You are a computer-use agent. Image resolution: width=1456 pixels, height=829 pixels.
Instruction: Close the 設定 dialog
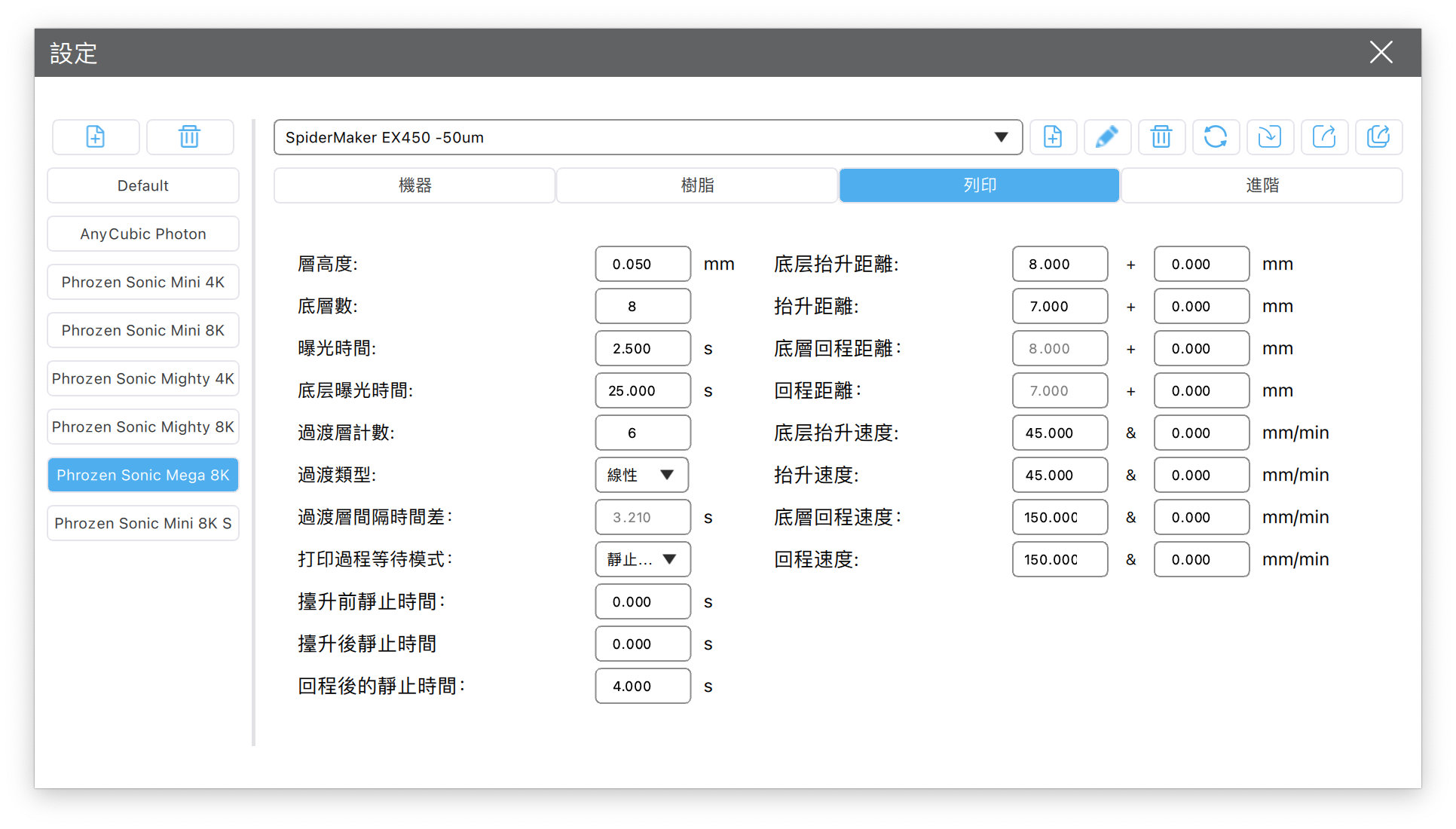(1381, 53)
